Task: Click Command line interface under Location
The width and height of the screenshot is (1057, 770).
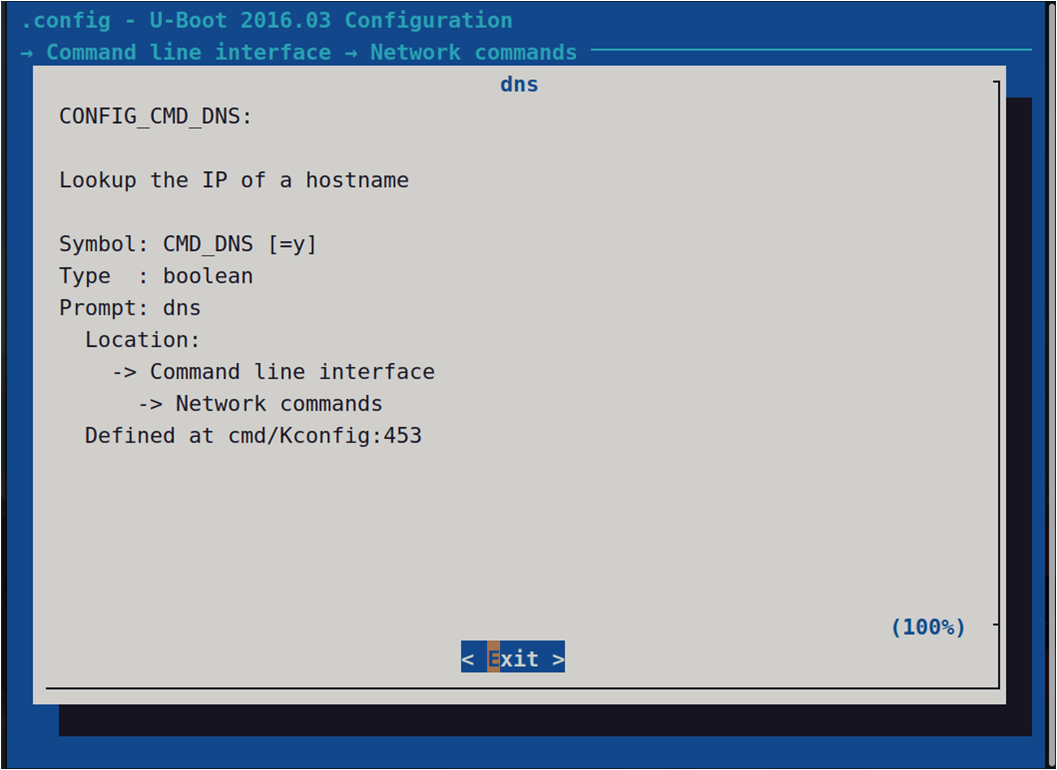Action: tap(292, 372)
